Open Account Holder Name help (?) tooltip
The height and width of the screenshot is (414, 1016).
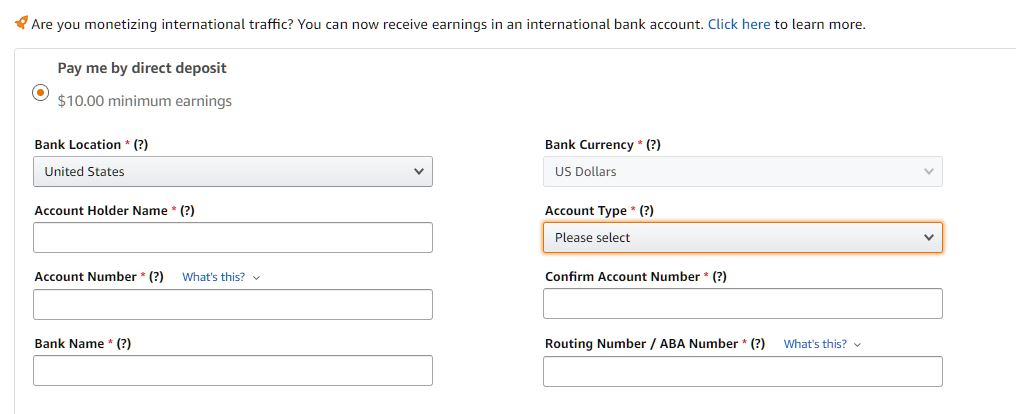[187, 211]
